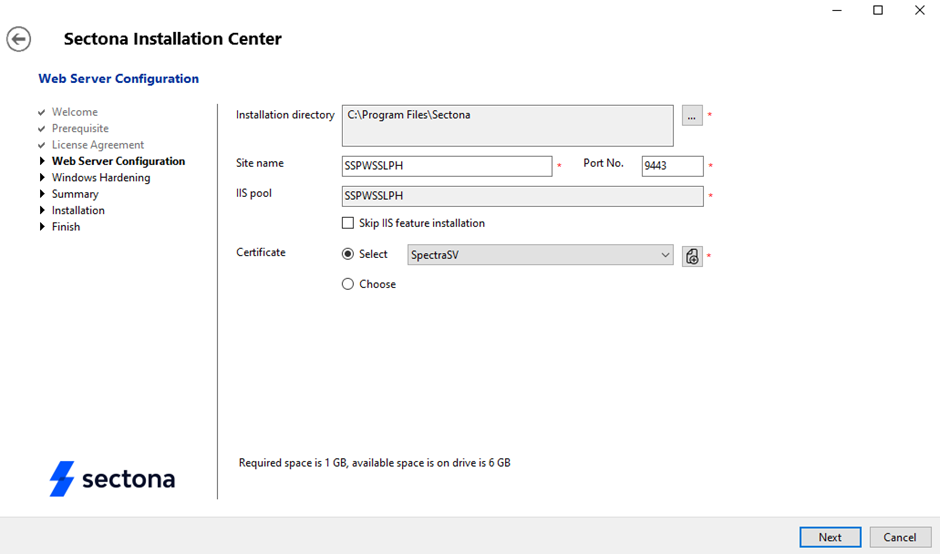Select the Installation step in sidebar
This screenshot has width=940, height=554.
(78, 210)
